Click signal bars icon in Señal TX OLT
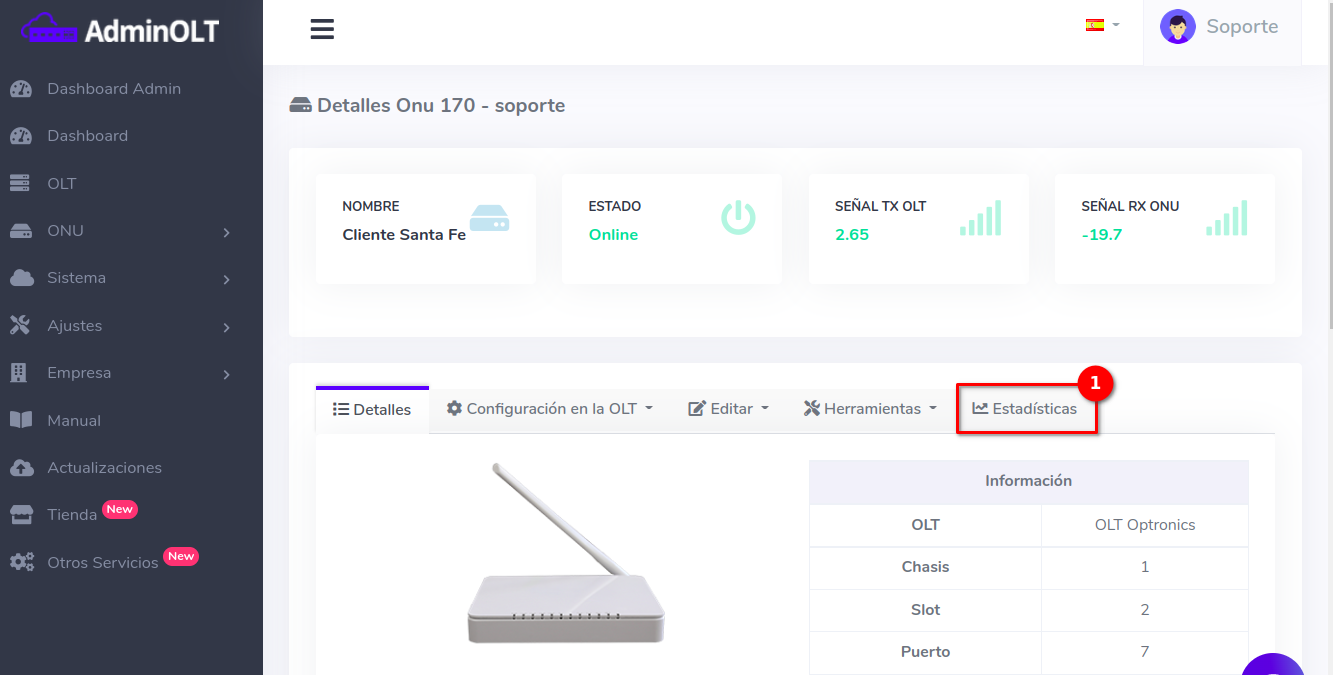Image resolution: width=1333 pixels, height=675 pixels. pos(980,218)
